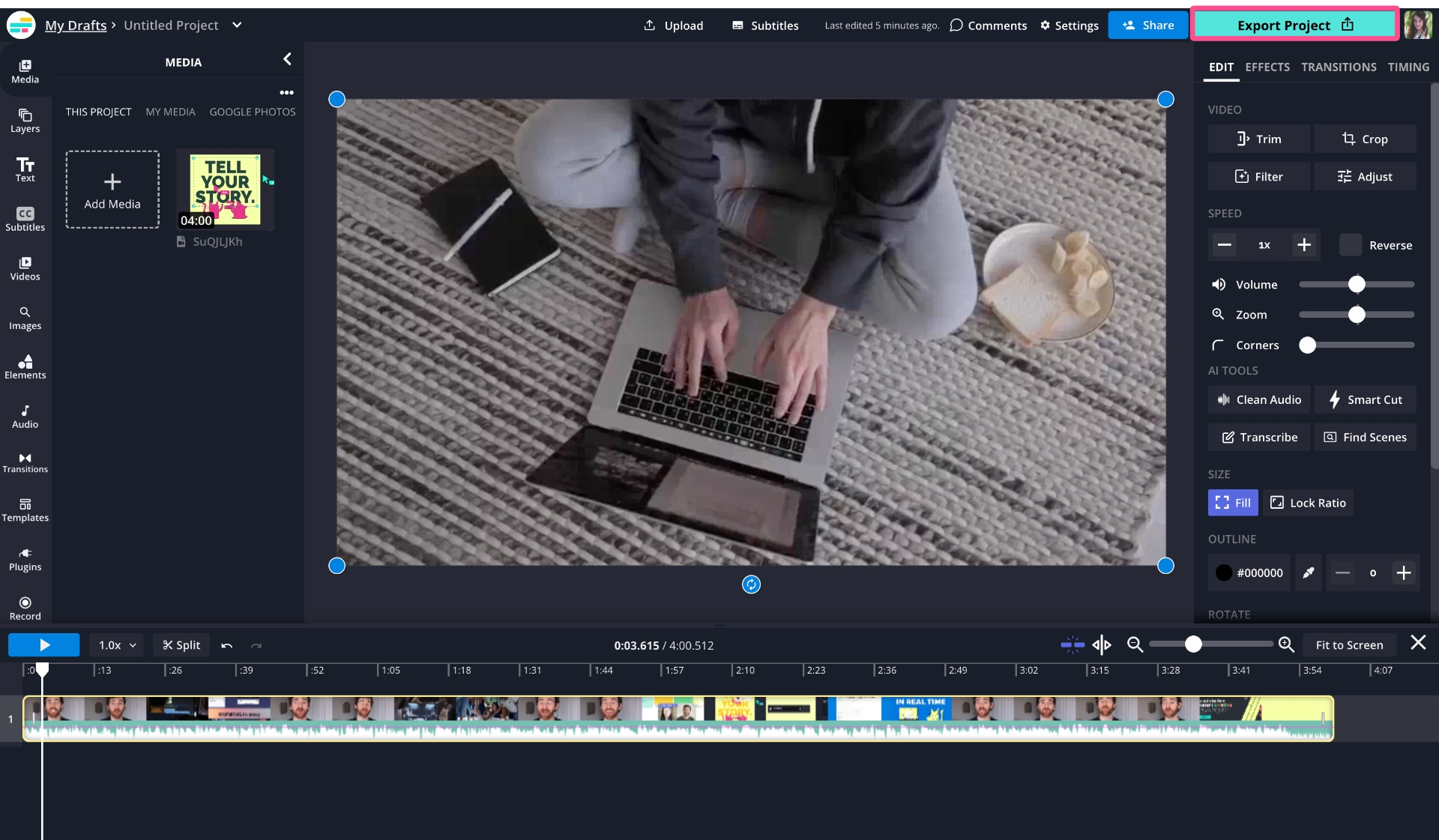Screen dimensions: 1439x840
Task: Toggle the Reverse checkbox
Action: coord(1350,245)
